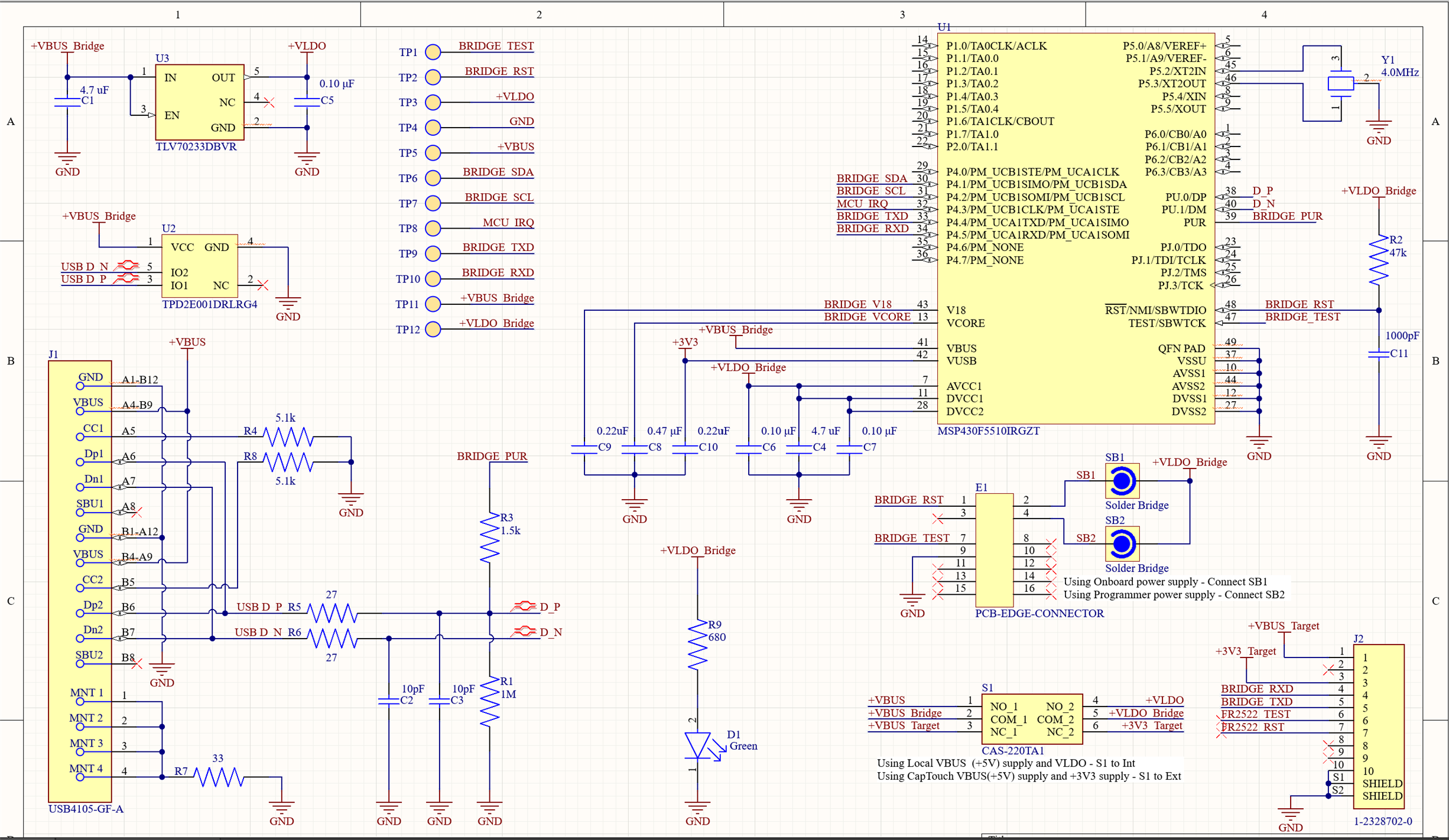Select the U2 ESD protection component body
The width and height of the screenshot is (1449, 840).
tap(200, 266)
